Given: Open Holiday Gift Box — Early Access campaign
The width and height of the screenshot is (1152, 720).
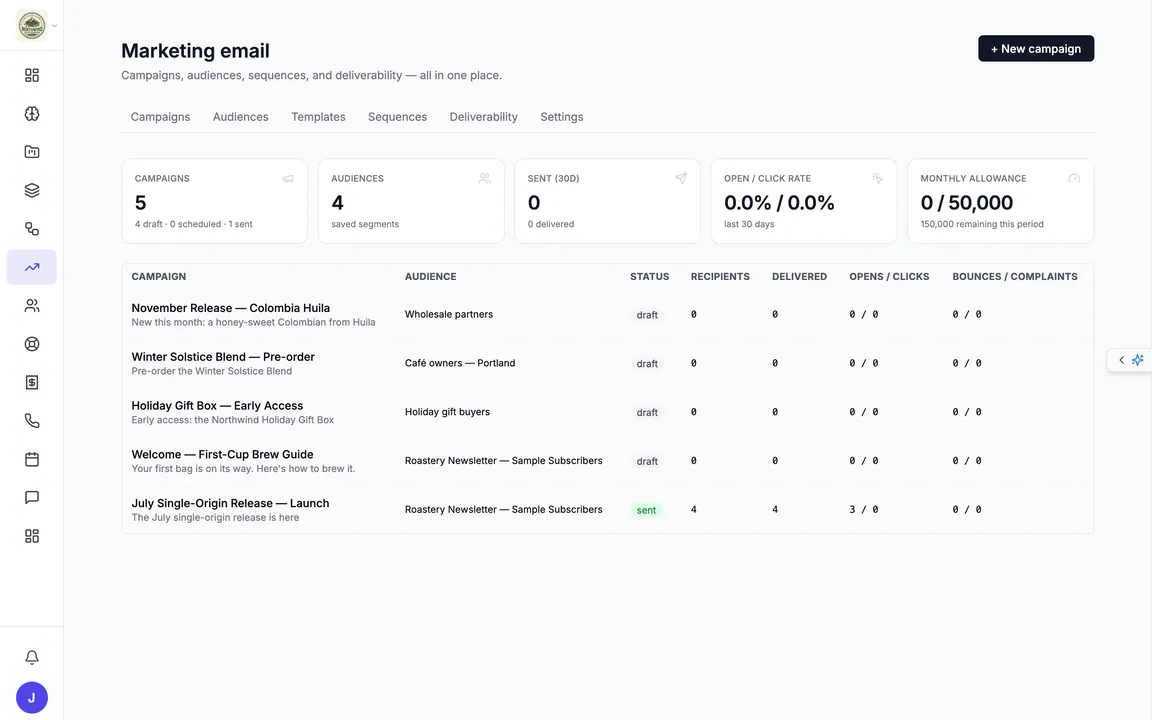Looking at the screenshot, I should coord(217,406).
